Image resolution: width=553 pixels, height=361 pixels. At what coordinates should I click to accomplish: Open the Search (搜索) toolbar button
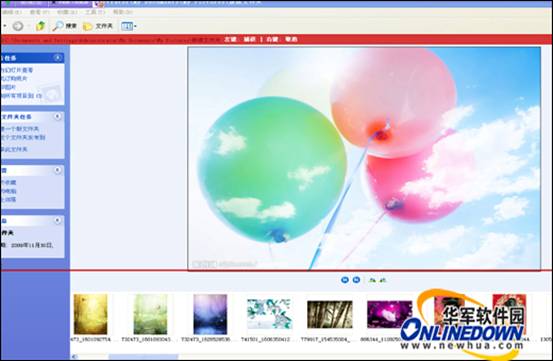coord(65,26)
